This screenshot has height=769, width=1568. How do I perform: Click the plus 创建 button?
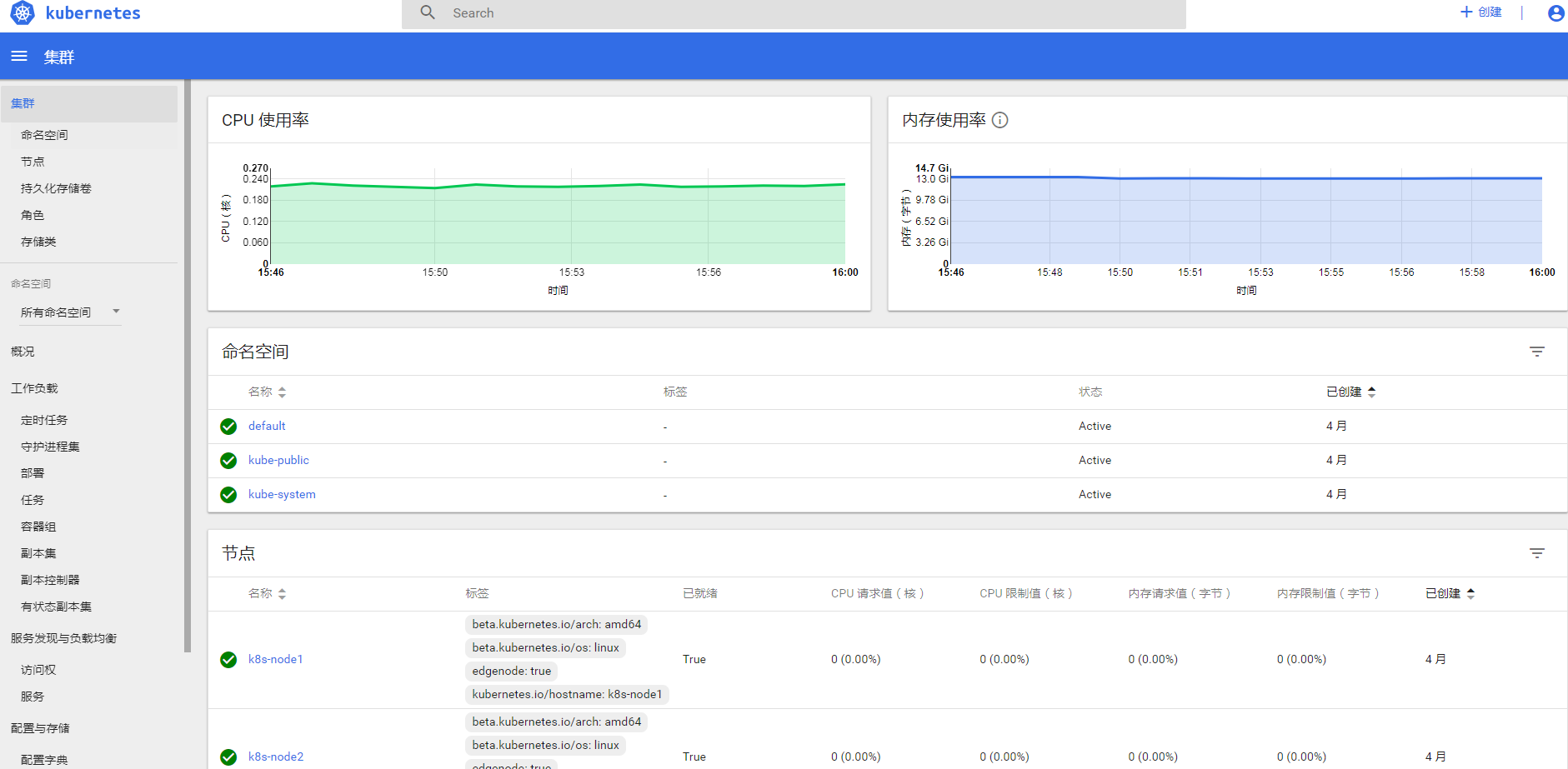(1481, 12)
